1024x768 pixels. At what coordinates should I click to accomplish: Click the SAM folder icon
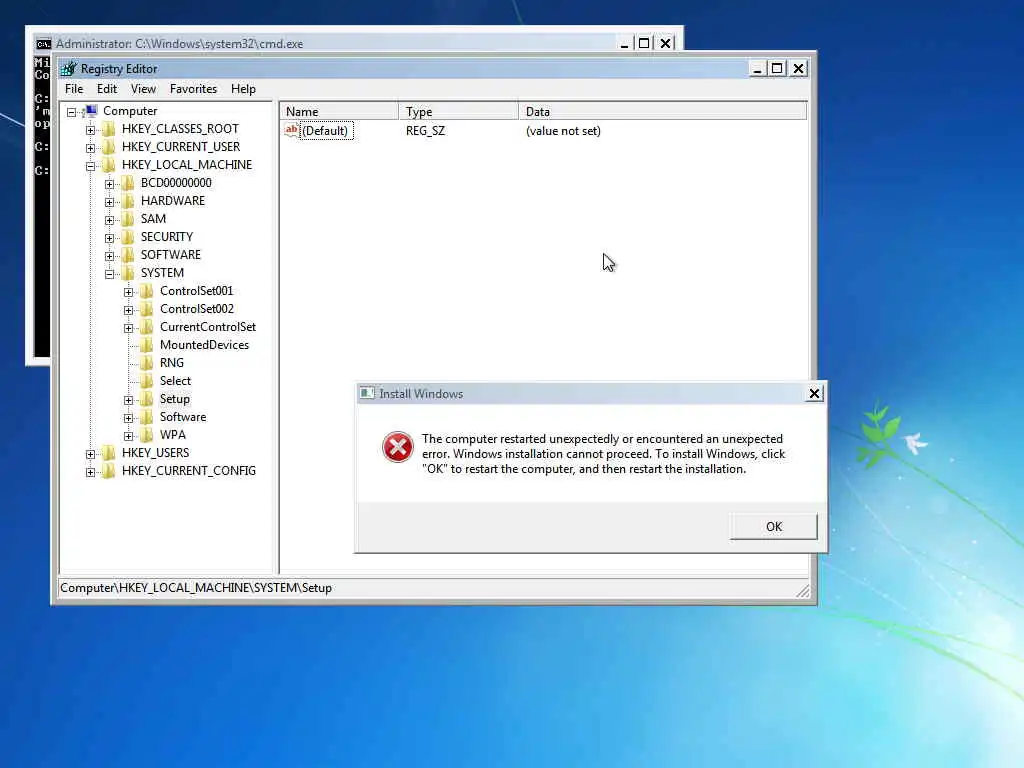(127, 219)
